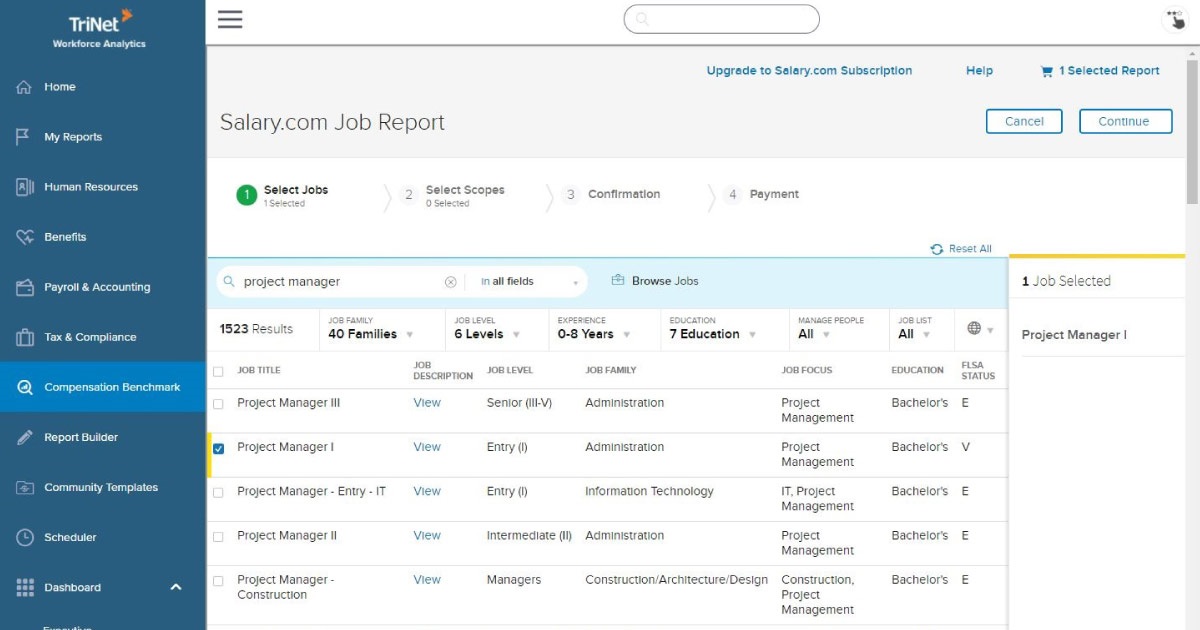Navigate to Payroll & Accounting
The height and width of the screenshot is (630, 1200).
[x=94, y=287]
